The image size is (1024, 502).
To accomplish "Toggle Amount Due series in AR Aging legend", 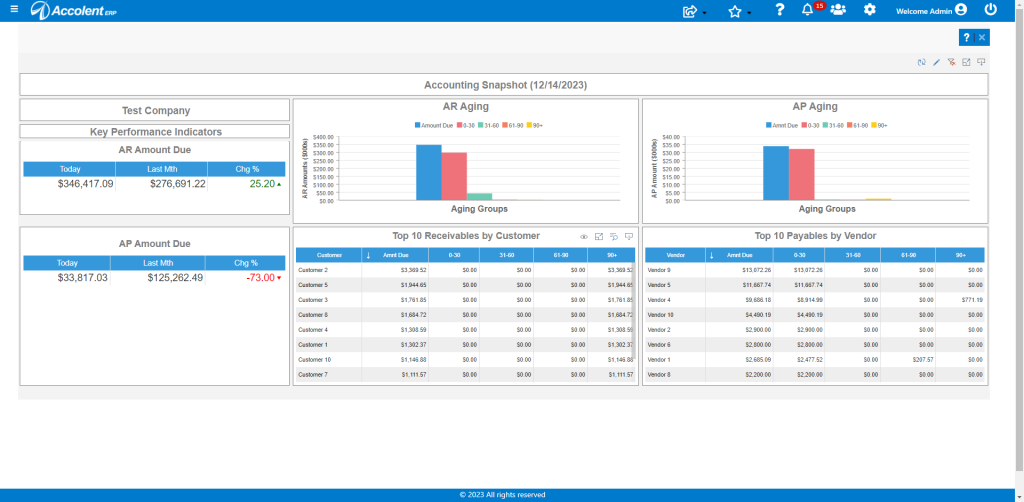I will [434, 125].
